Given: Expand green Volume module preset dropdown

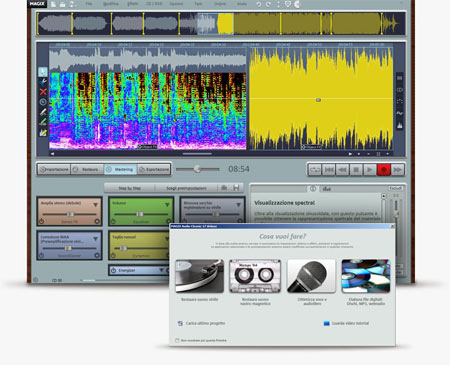Looking at the screenshot, I should pos(167,204).
